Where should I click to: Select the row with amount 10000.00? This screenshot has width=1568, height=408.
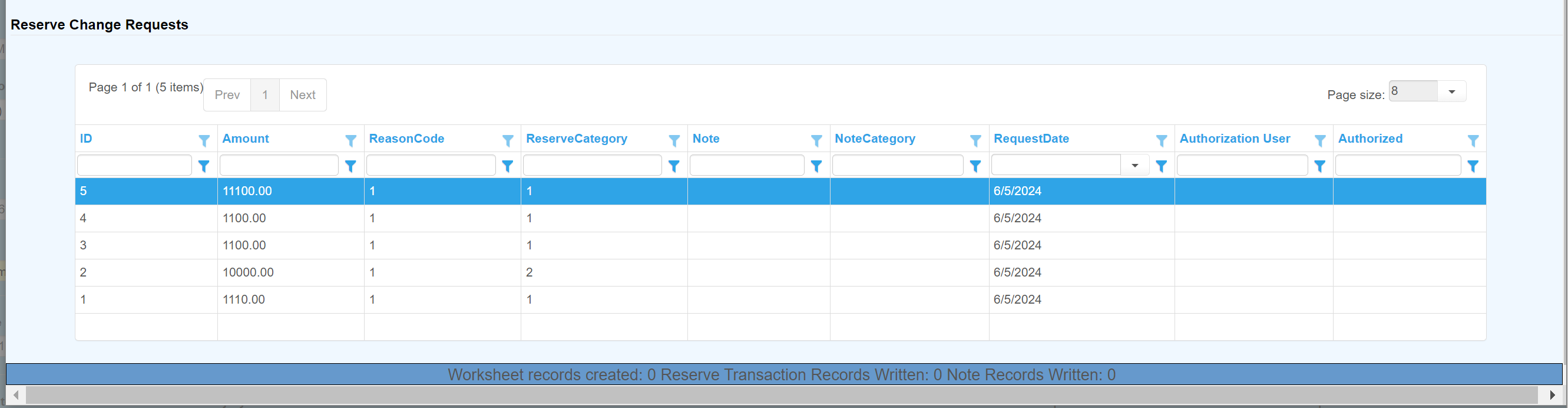tap(248, 272)
